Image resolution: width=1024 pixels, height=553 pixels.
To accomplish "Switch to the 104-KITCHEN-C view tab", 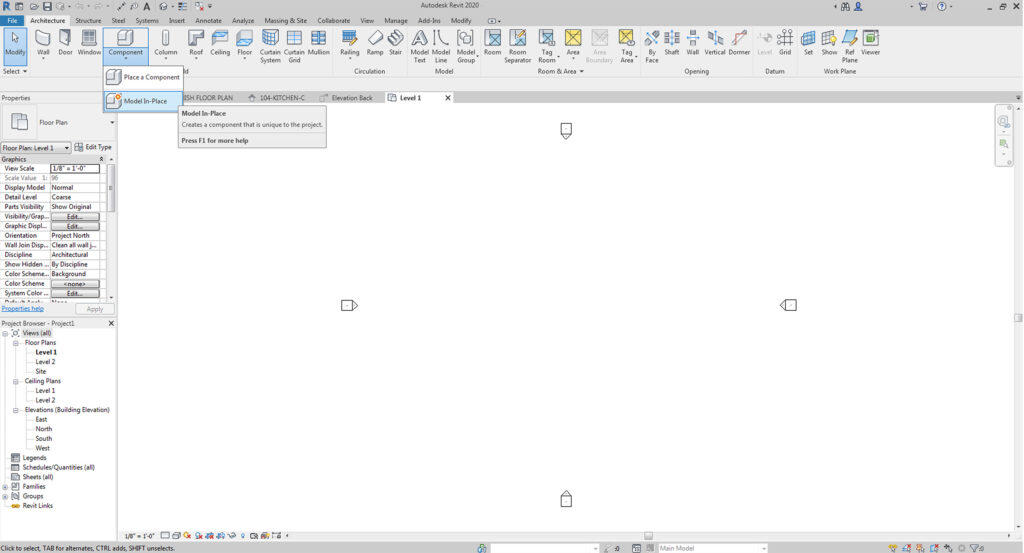I will click(x=277, y=98).
